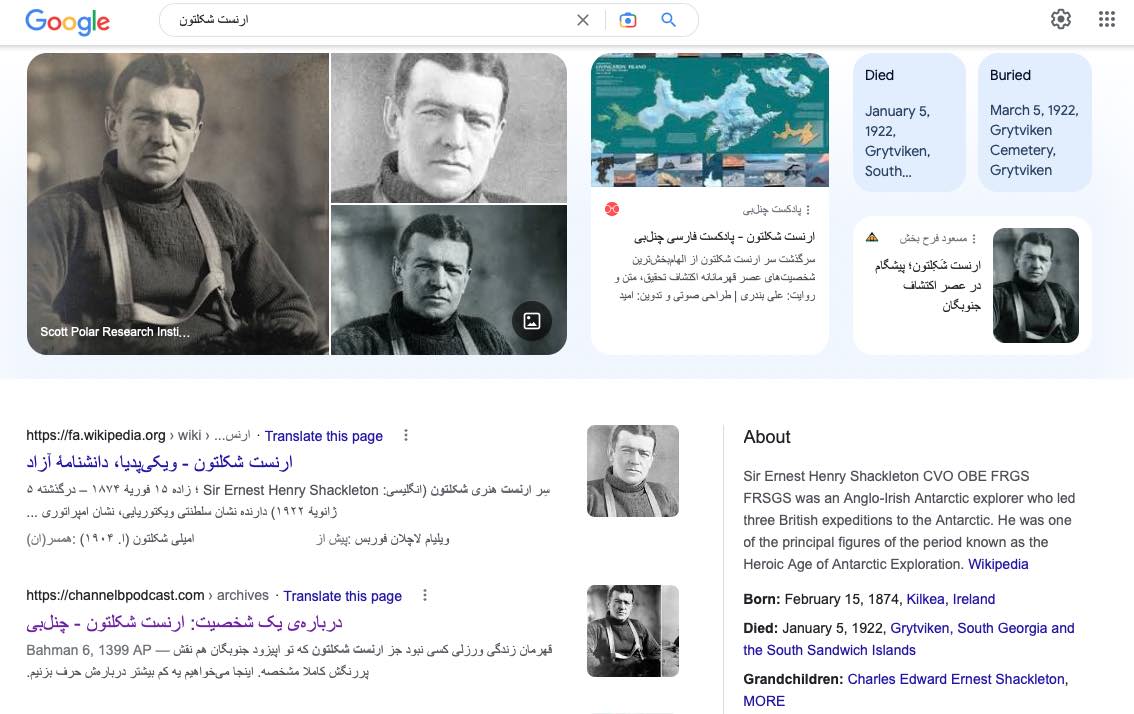
Task: Click the 'Born:' label
Action: tap(762, 599)
